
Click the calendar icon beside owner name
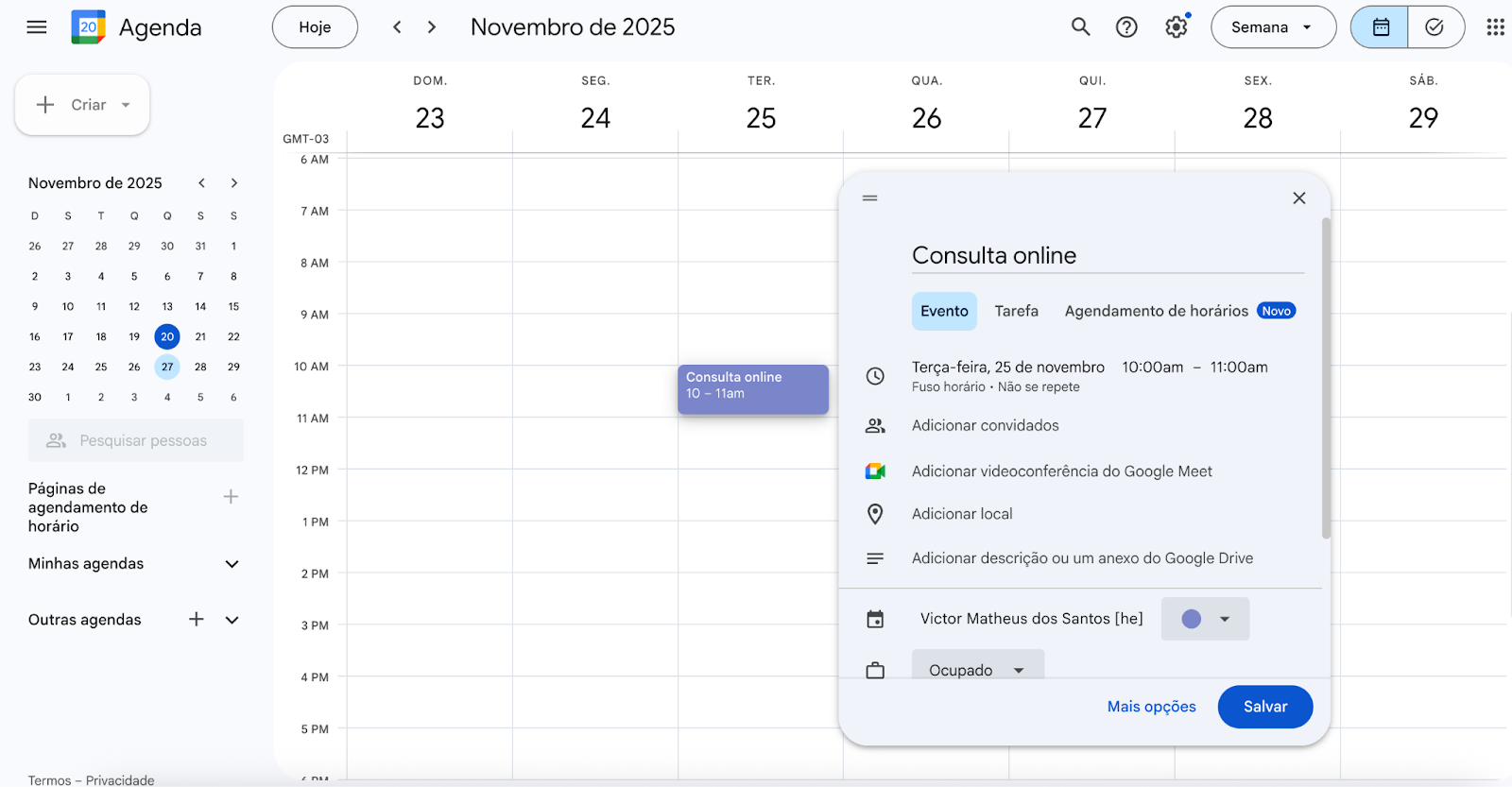coord(876,619)
